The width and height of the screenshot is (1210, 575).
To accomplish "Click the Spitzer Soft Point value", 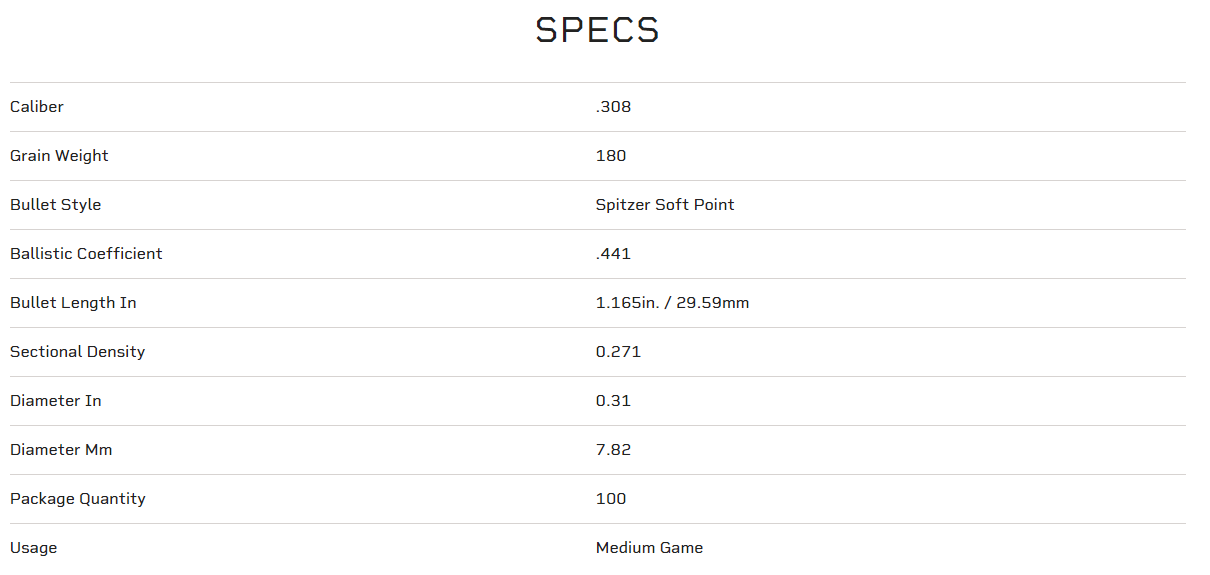I will (665, 205).
